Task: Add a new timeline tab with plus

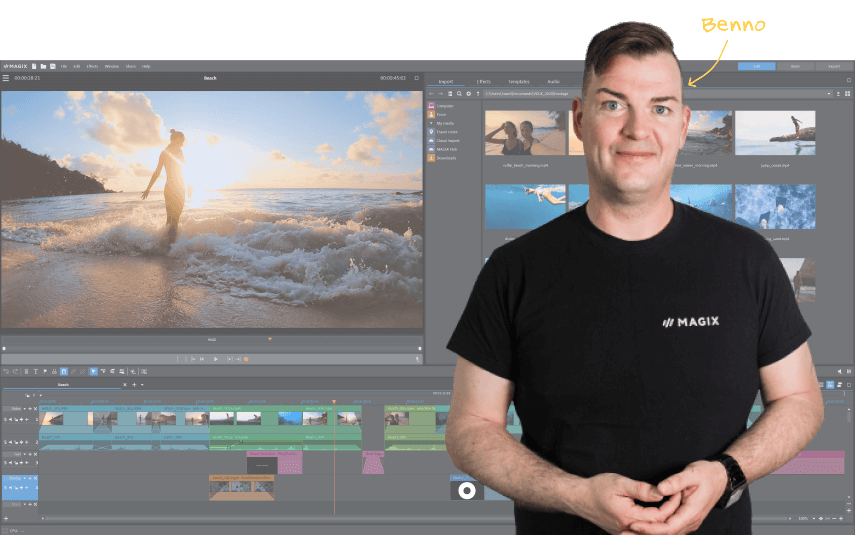Action: click(x=134, y=385)
